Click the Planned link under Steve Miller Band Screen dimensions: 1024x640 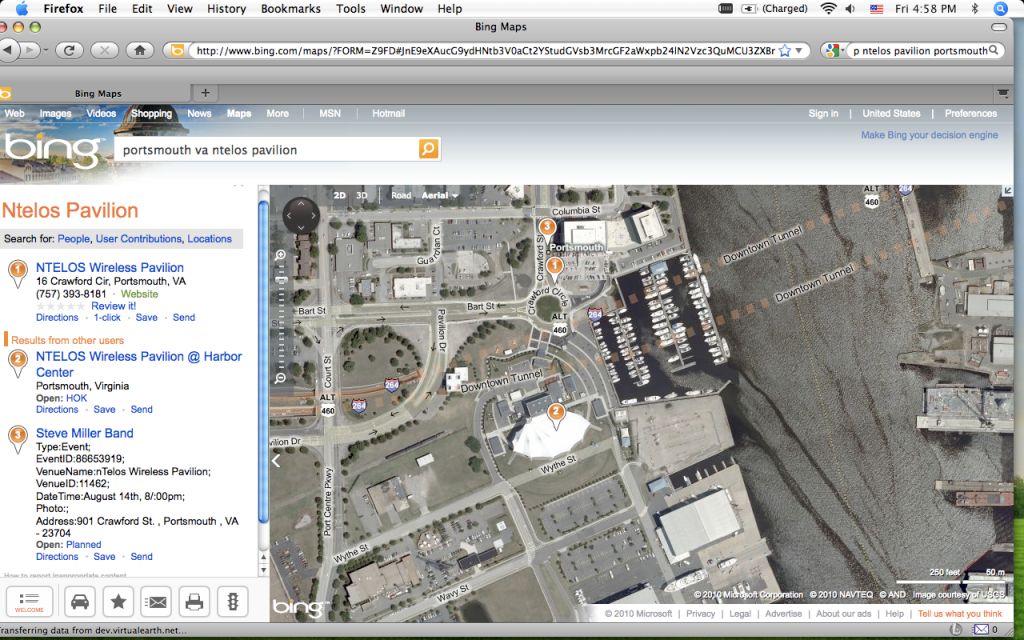pyautogui.click(x=84, y=545)
